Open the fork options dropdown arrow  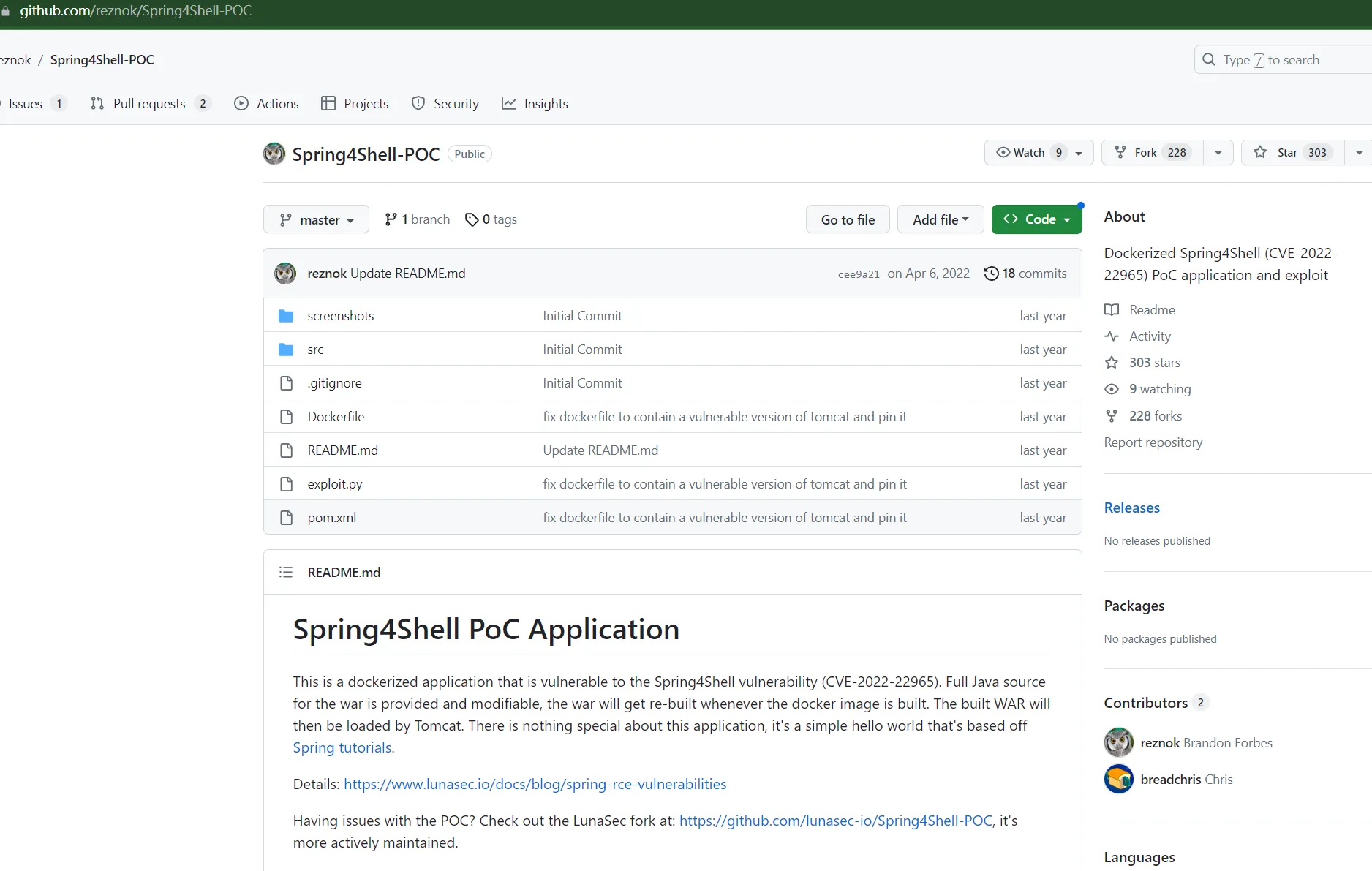click(1218, 152)
